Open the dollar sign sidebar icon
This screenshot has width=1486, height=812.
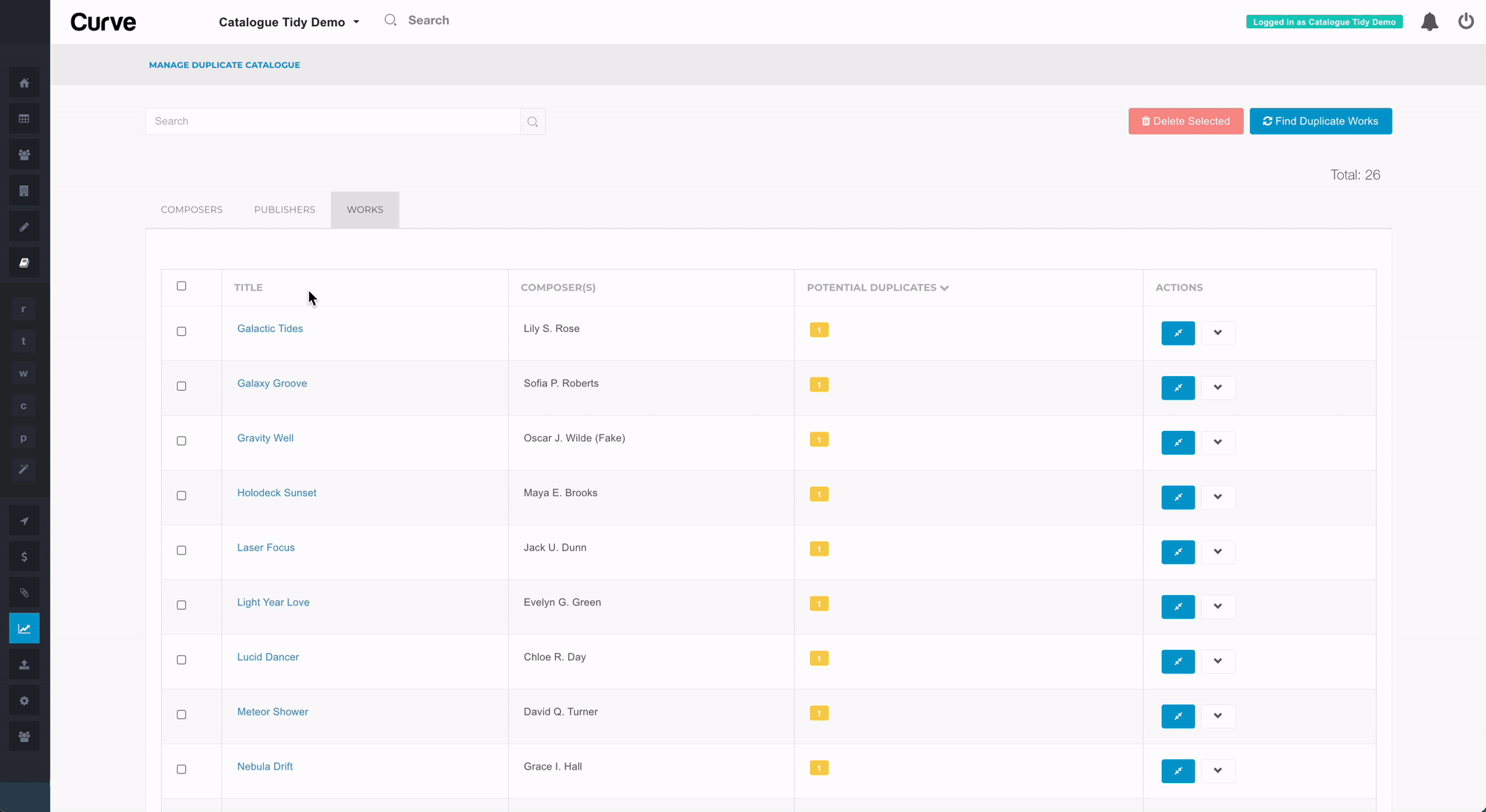pyautogui.click(x=24, y=556)
